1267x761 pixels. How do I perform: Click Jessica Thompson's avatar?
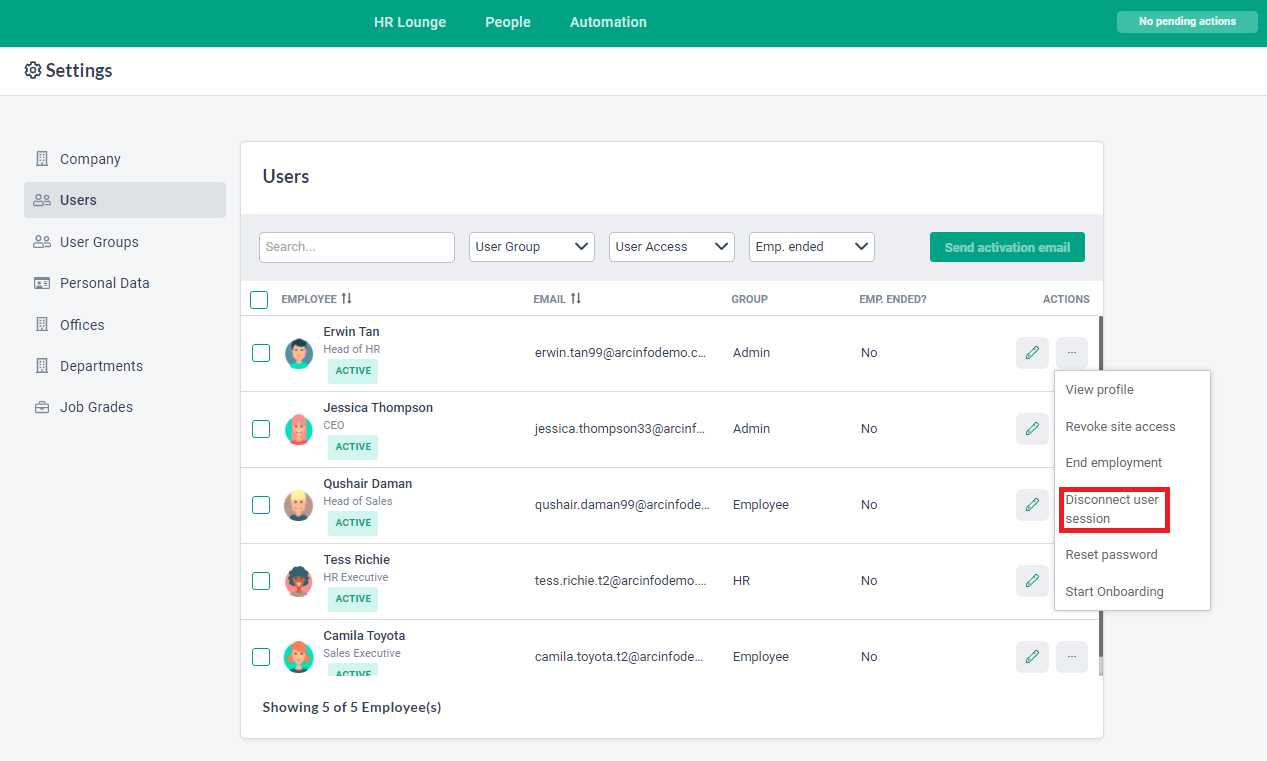pos(298,430)
